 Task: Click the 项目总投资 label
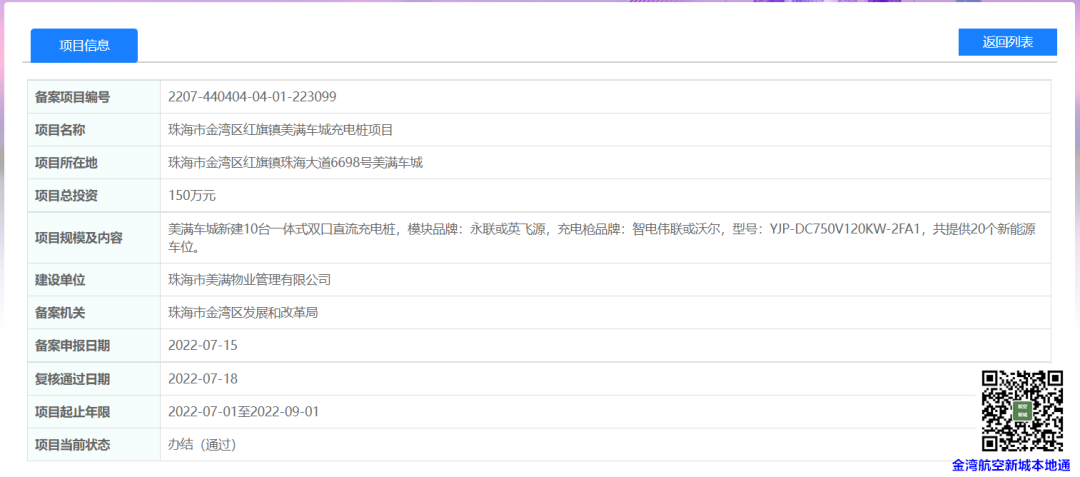tap(66, 196)
